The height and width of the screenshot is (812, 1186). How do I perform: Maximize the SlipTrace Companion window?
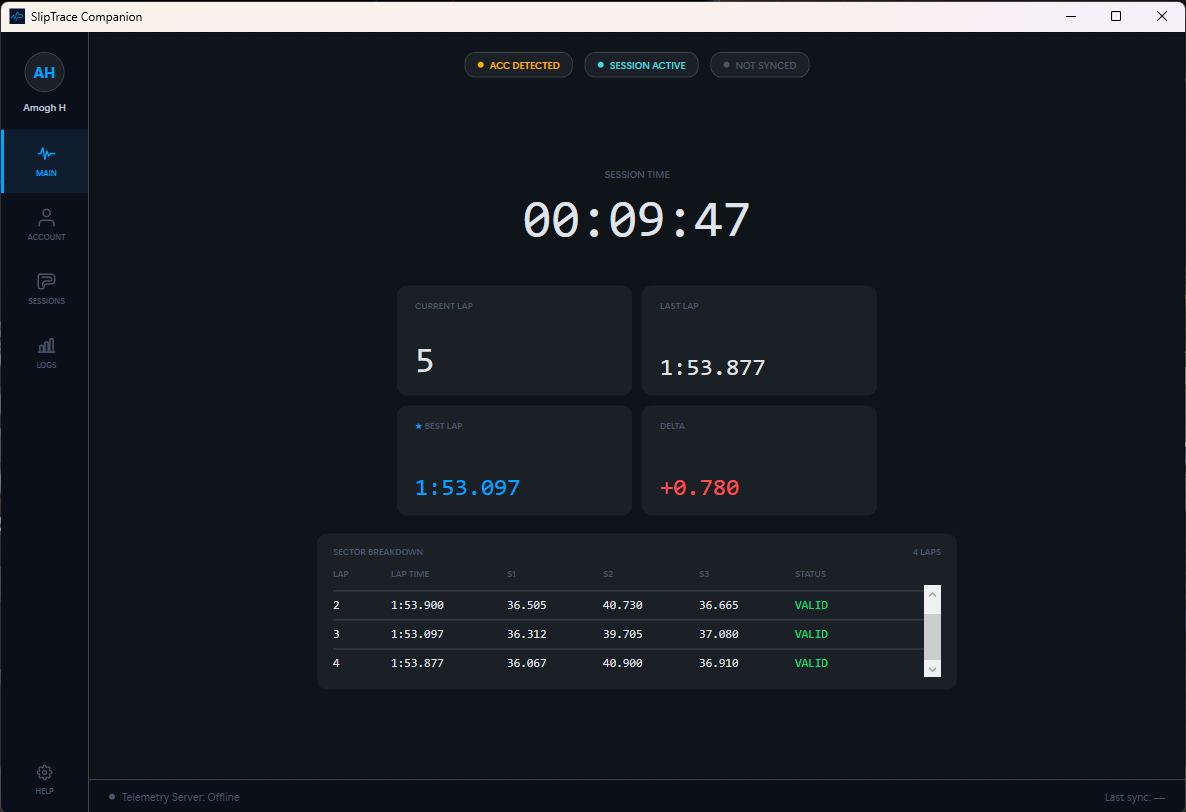(1116, 16)
